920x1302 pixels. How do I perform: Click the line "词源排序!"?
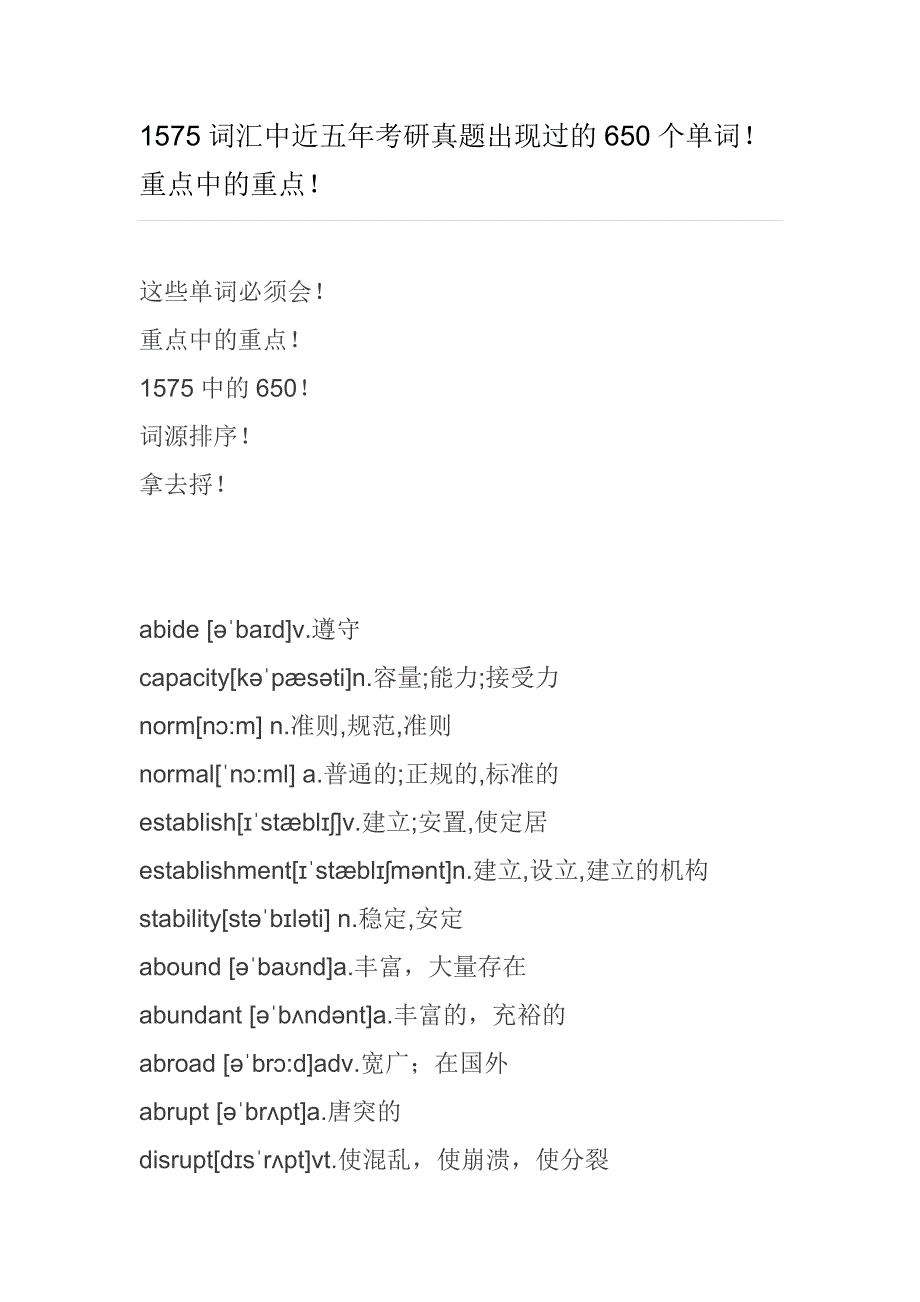tap(194, 436)
